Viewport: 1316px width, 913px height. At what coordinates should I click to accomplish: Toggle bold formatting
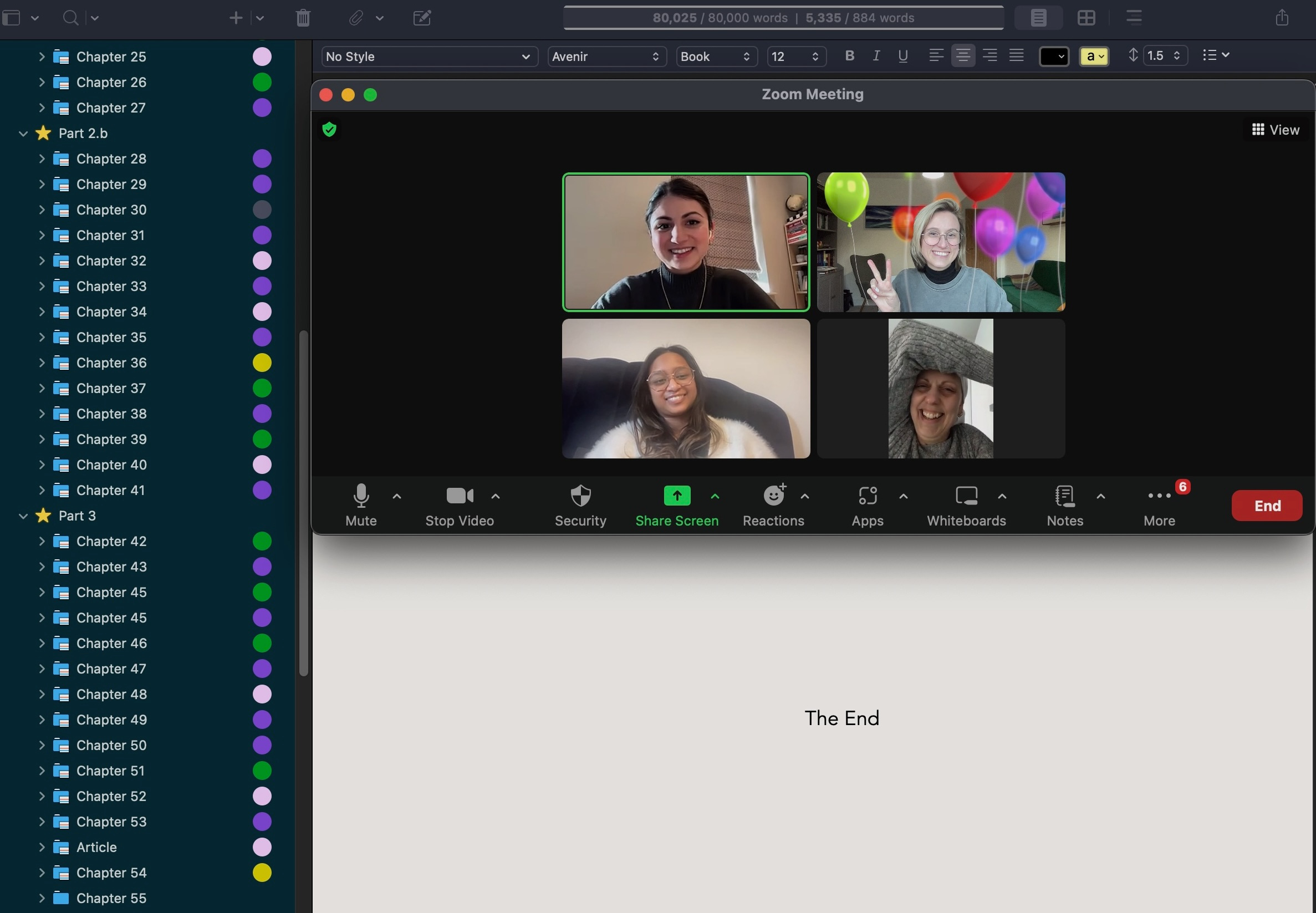(x=850, y=55)
